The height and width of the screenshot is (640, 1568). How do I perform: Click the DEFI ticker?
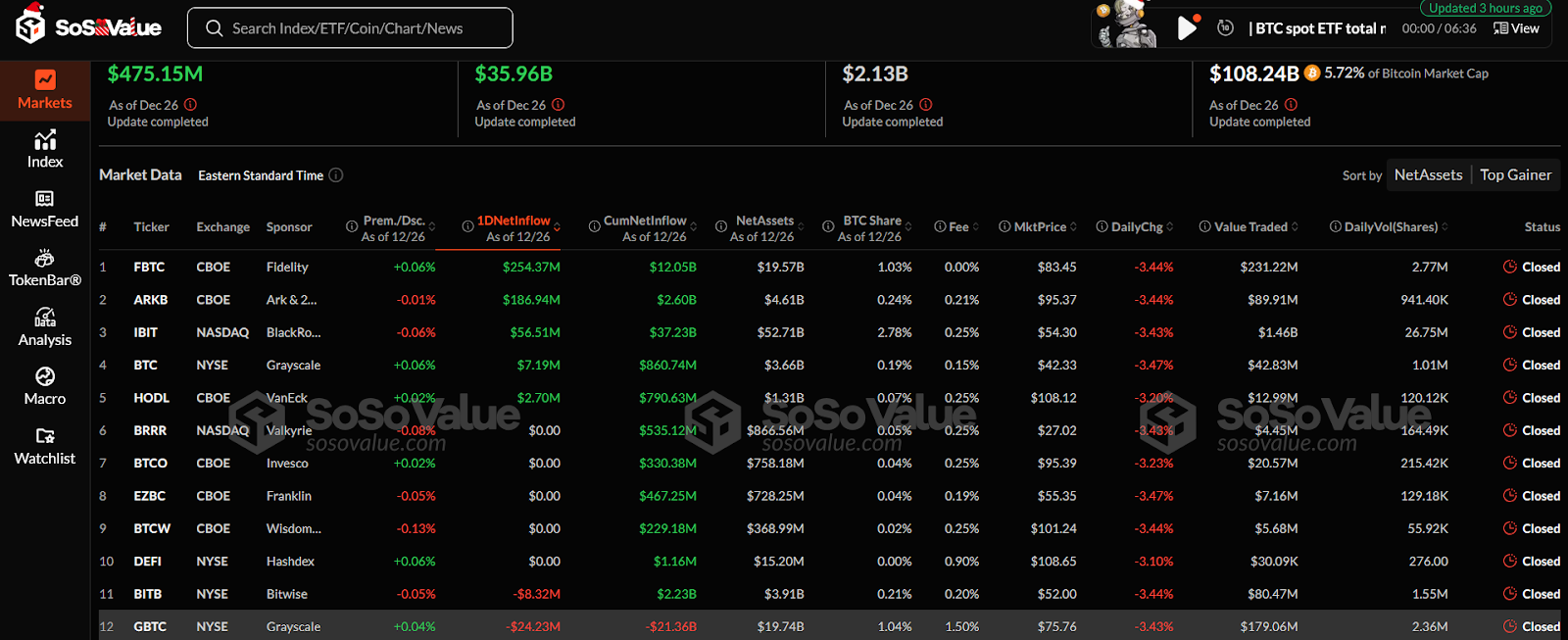coord(147,562)
